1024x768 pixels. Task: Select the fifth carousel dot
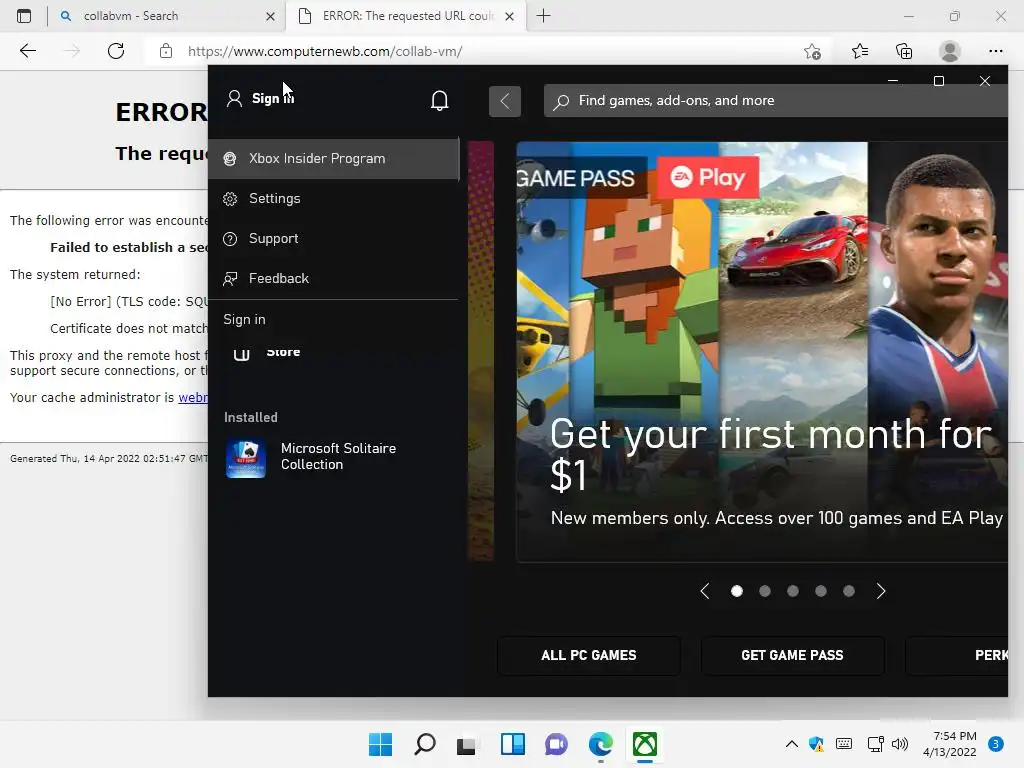tap(849, 591)
